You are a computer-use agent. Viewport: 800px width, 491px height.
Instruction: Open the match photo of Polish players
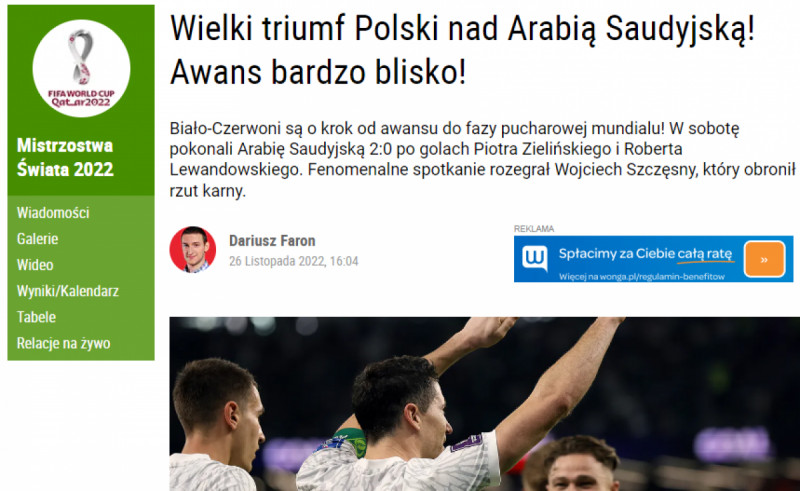point(484,404)
